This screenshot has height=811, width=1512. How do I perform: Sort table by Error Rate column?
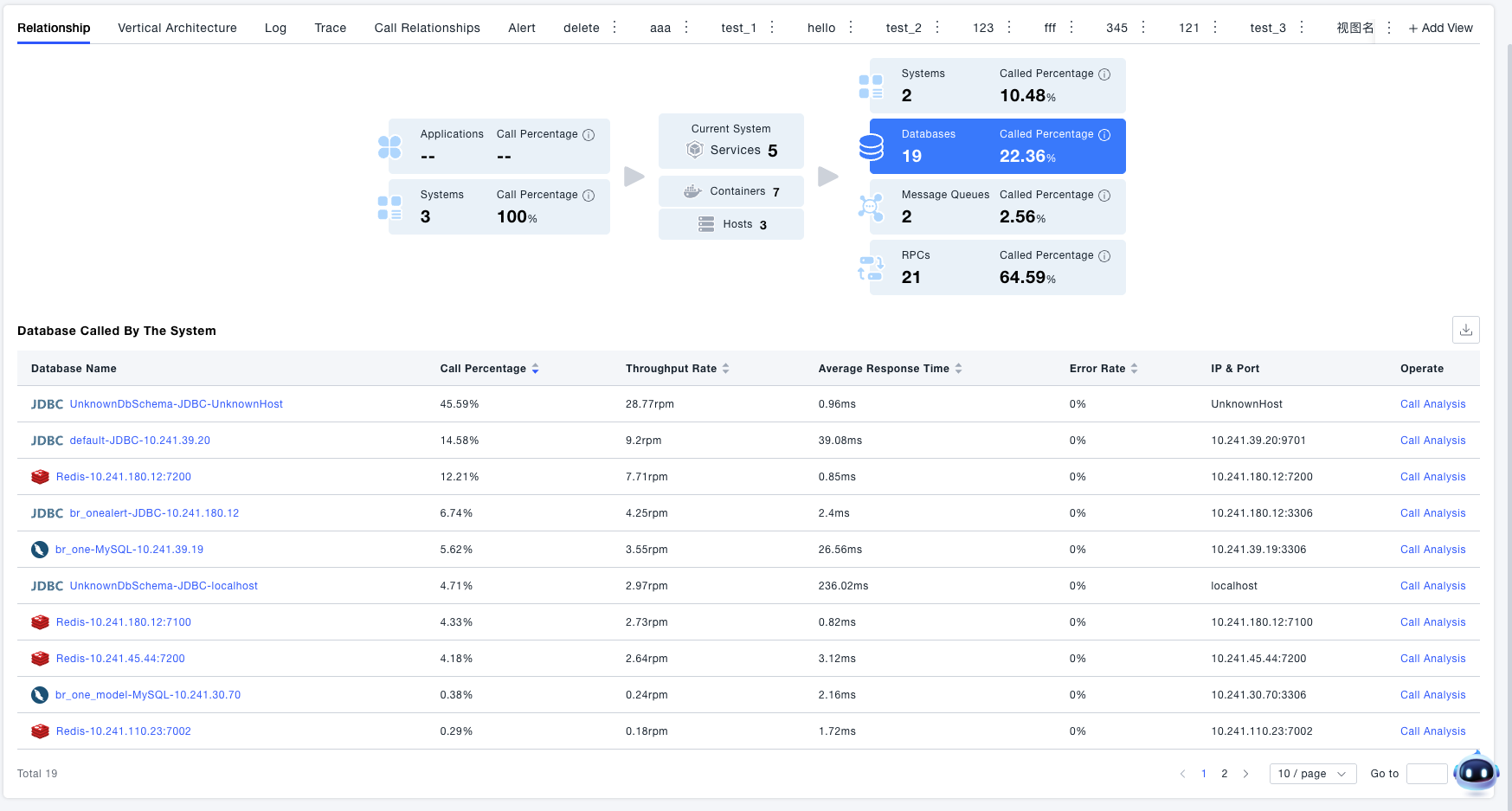[1134, 369]
